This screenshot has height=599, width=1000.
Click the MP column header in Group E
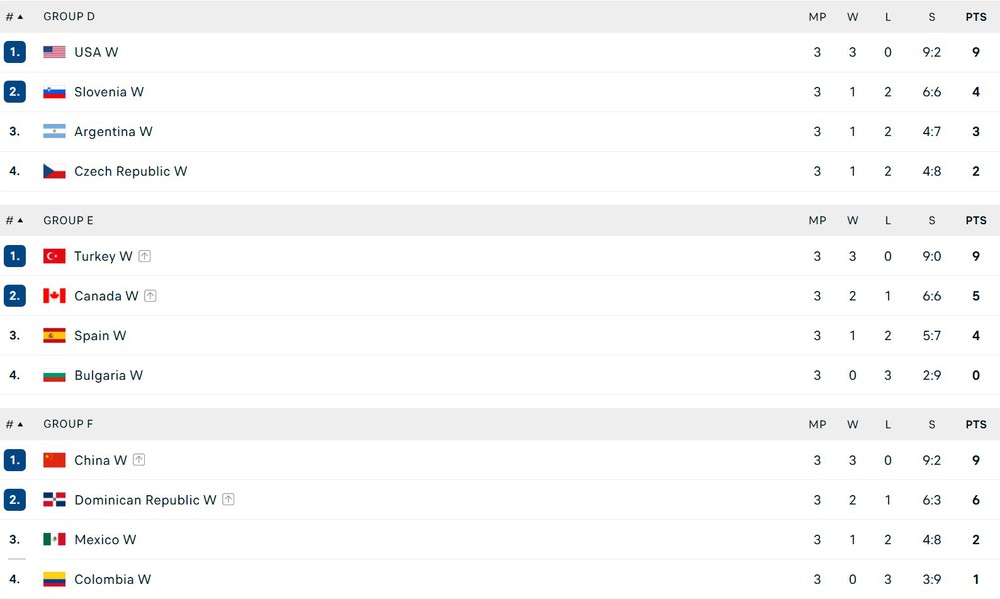pyautogui.click(x=817, y=220)
